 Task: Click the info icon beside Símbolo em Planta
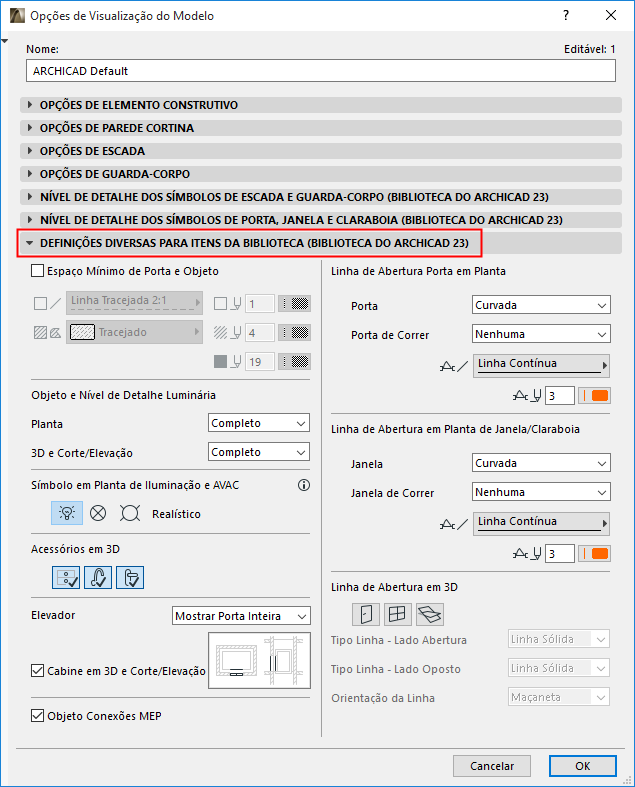(x=304, y=485)
